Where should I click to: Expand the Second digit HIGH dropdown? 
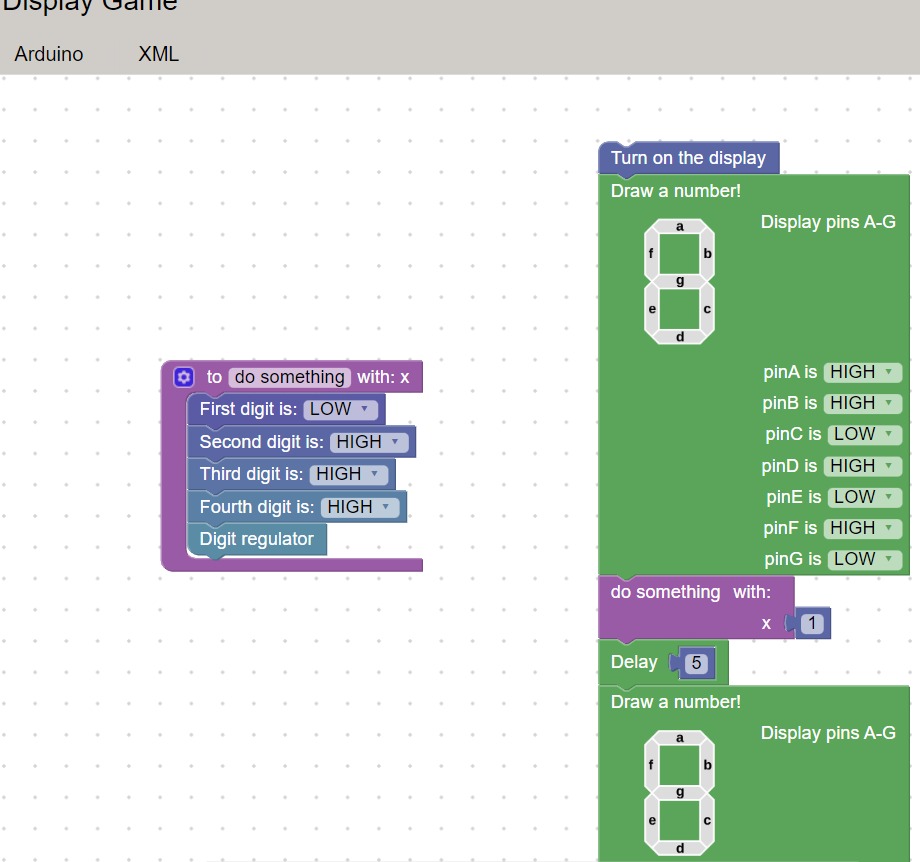tap(369, 442)
